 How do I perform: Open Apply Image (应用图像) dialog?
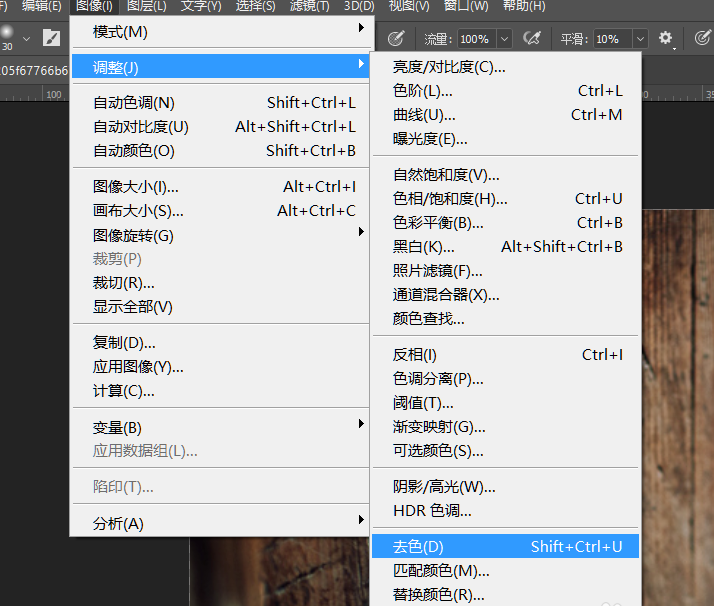221,367
